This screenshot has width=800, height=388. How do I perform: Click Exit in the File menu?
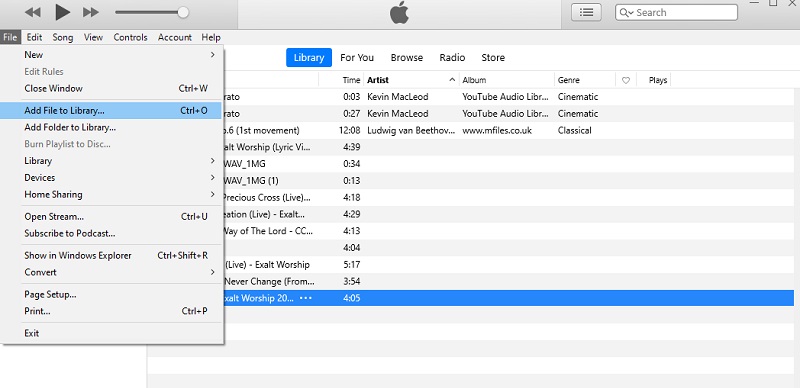click(x=111, y=333)
